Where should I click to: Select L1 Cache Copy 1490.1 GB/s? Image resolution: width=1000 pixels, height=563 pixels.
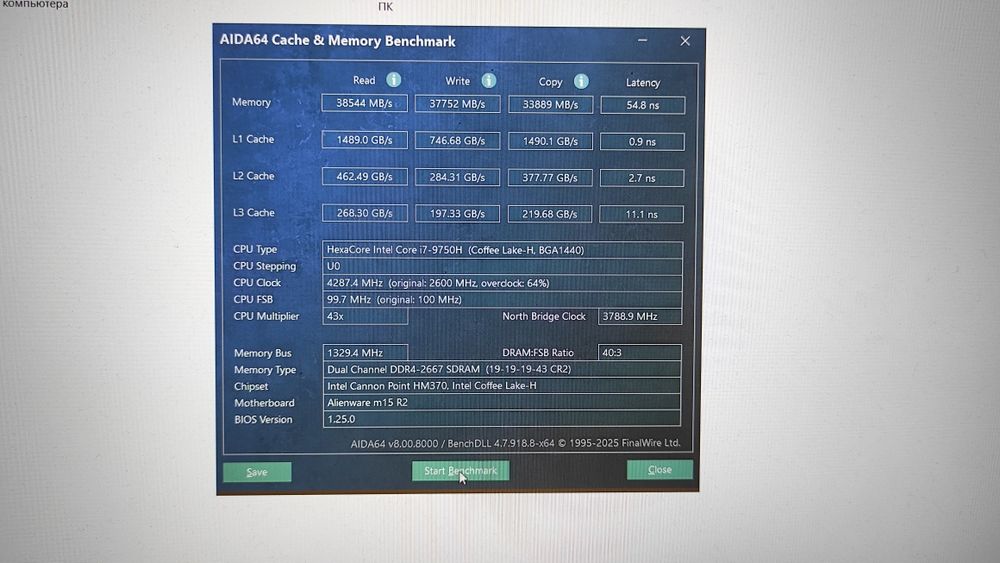[550, 141]
